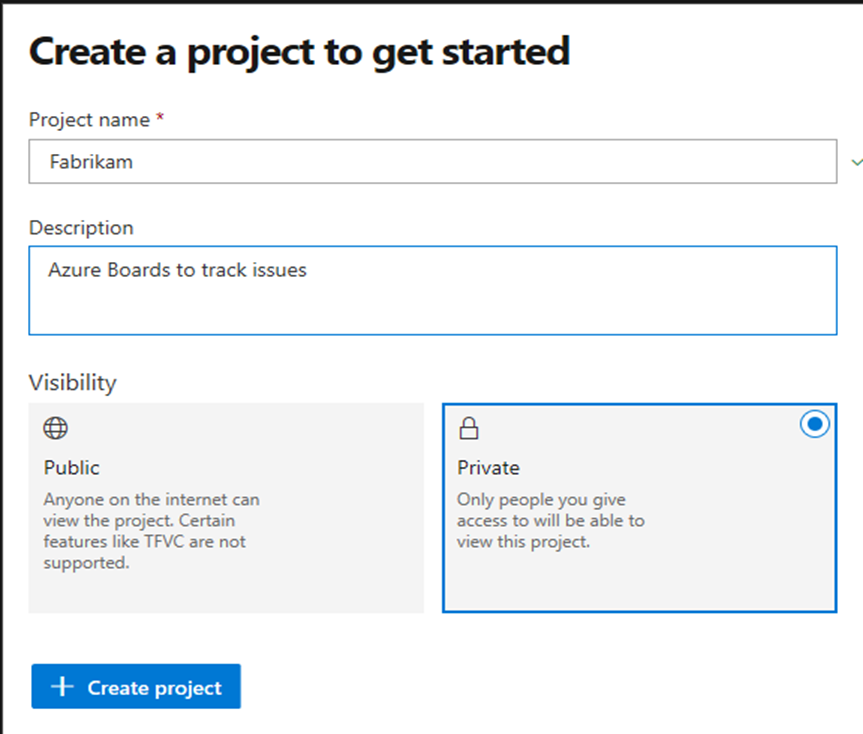Click the Fabrikam project name field

point(432,161)
